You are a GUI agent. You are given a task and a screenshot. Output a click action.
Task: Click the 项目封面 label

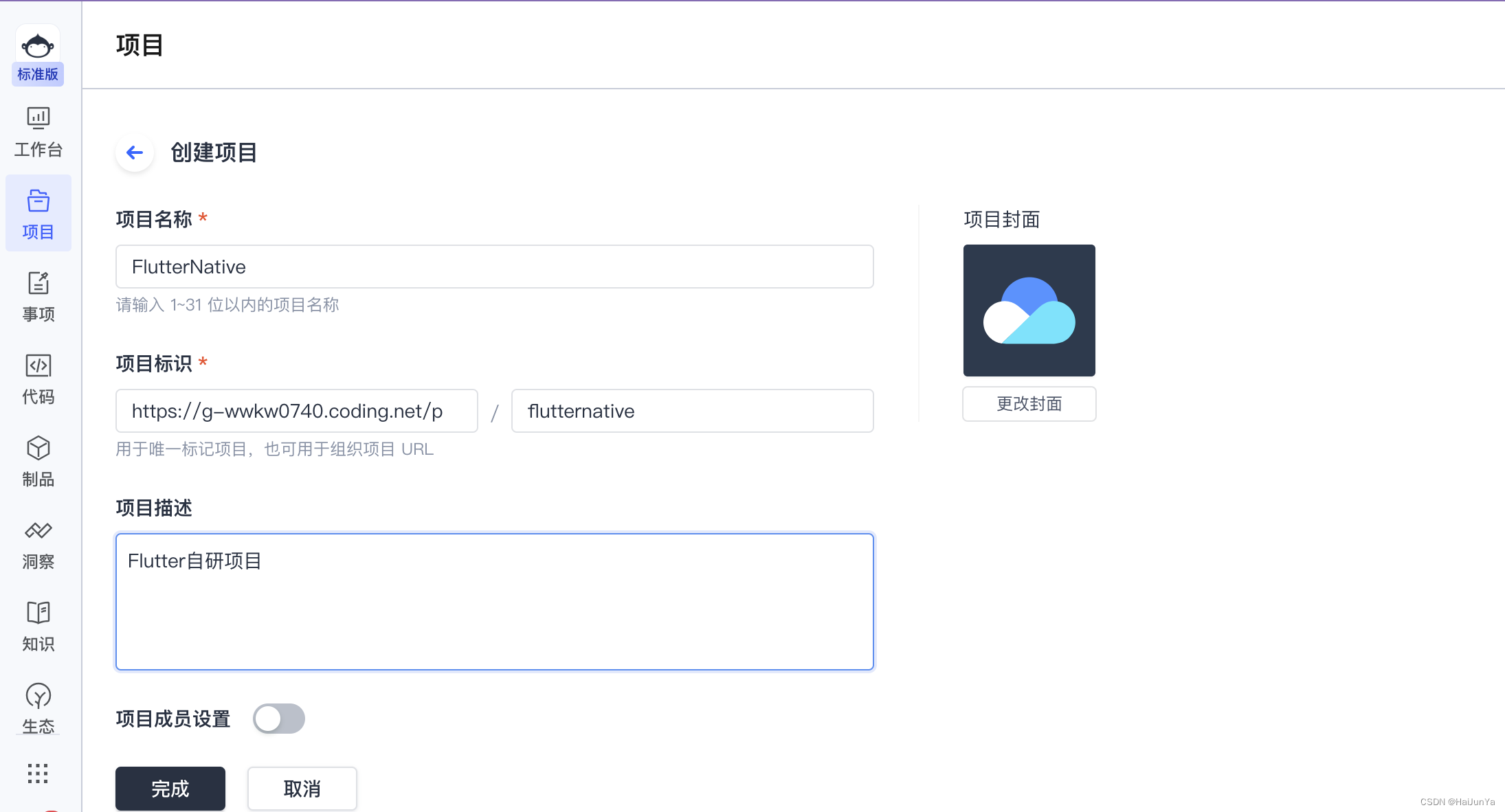[x=1002, y=220]
